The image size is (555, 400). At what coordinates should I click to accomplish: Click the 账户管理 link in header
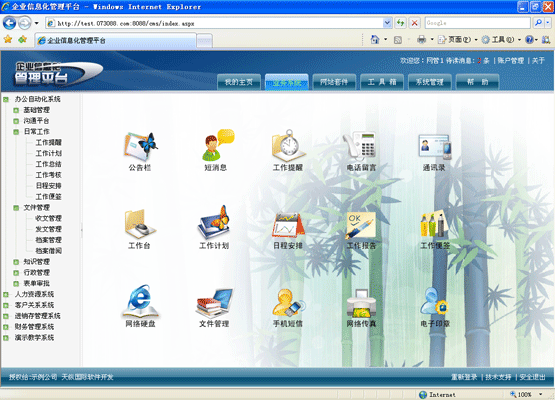point(510,61)
